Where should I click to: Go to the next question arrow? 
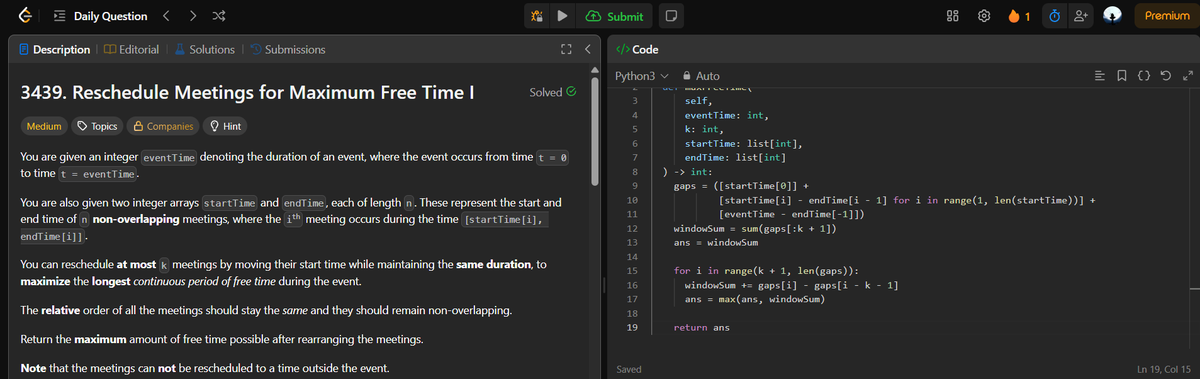193,16
